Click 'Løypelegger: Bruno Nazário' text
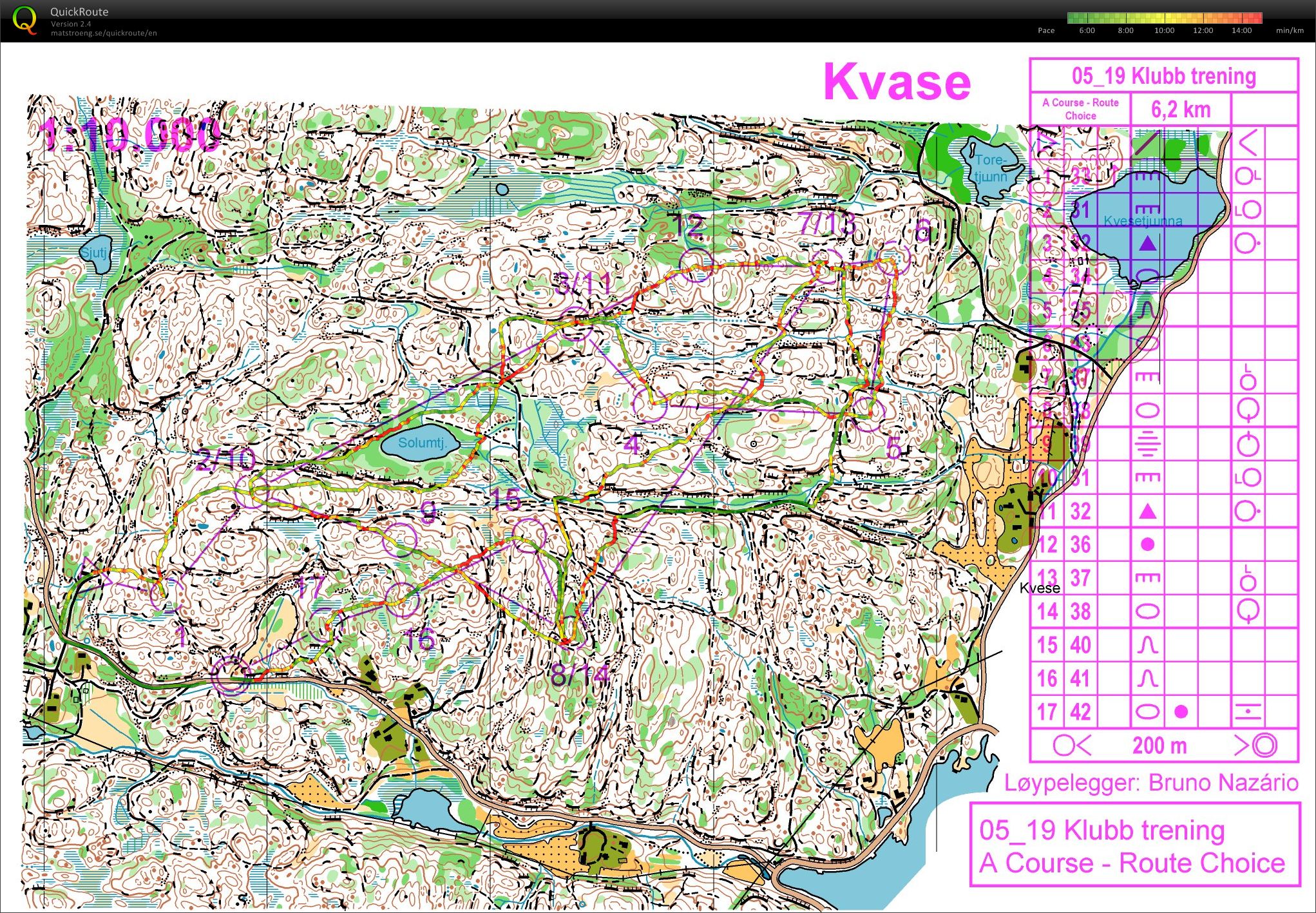 click(x=1151, y=783)
